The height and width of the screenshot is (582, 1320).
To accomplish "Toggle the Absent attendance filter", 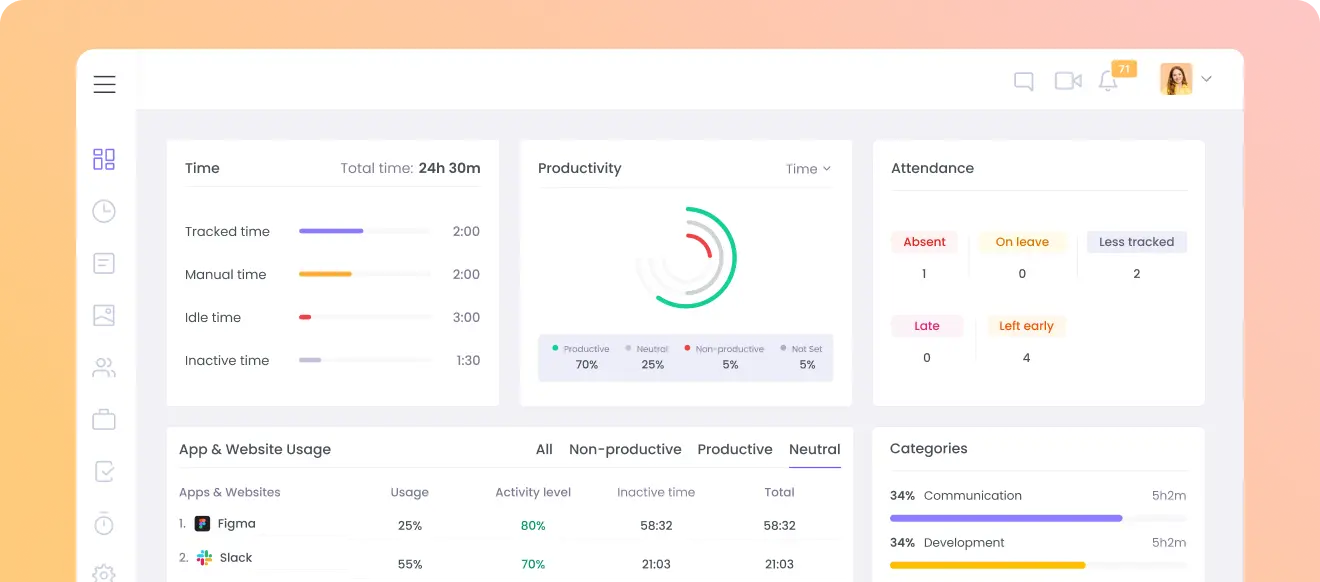I will click(x=924, y=241).
